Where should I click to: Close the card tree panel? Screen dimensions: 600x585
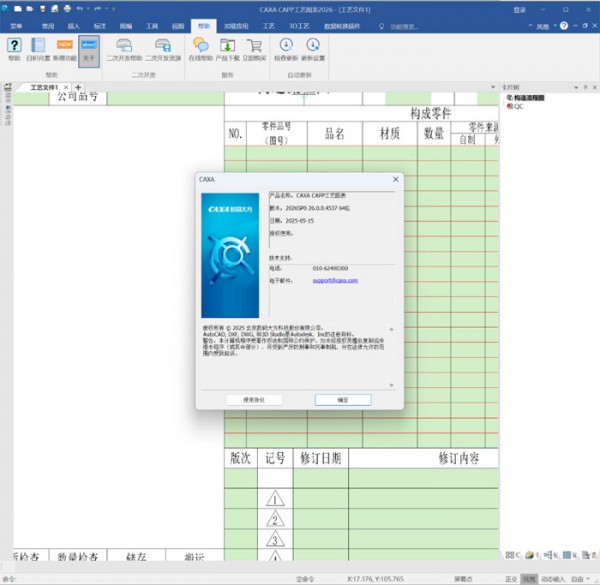point(595,87)
